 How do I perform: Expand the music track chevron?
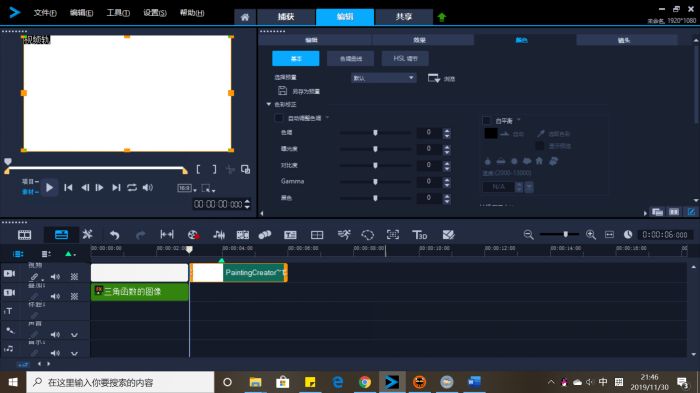(x=75, y=353)
